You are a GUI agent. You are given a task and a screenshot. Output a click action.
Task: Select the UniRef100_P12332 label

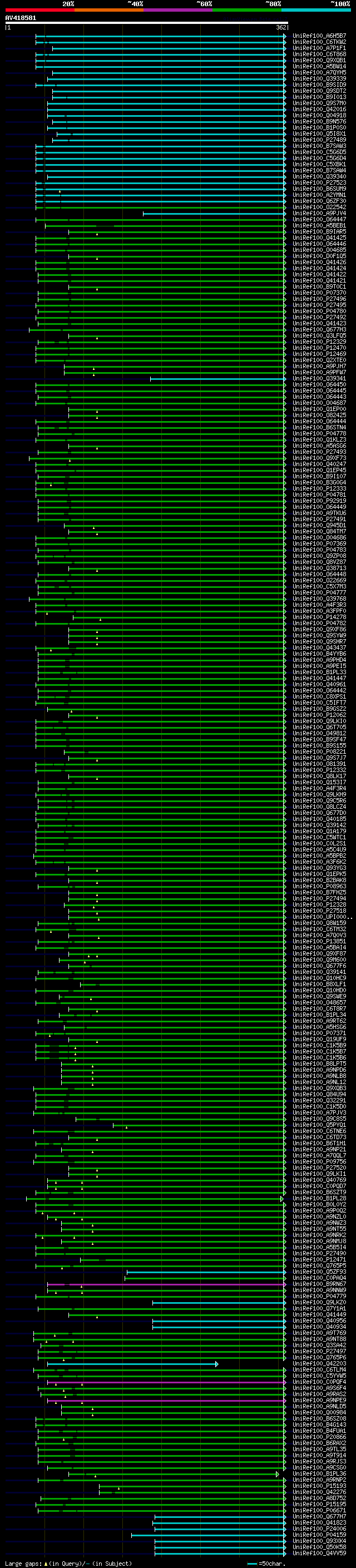[319, 769]
